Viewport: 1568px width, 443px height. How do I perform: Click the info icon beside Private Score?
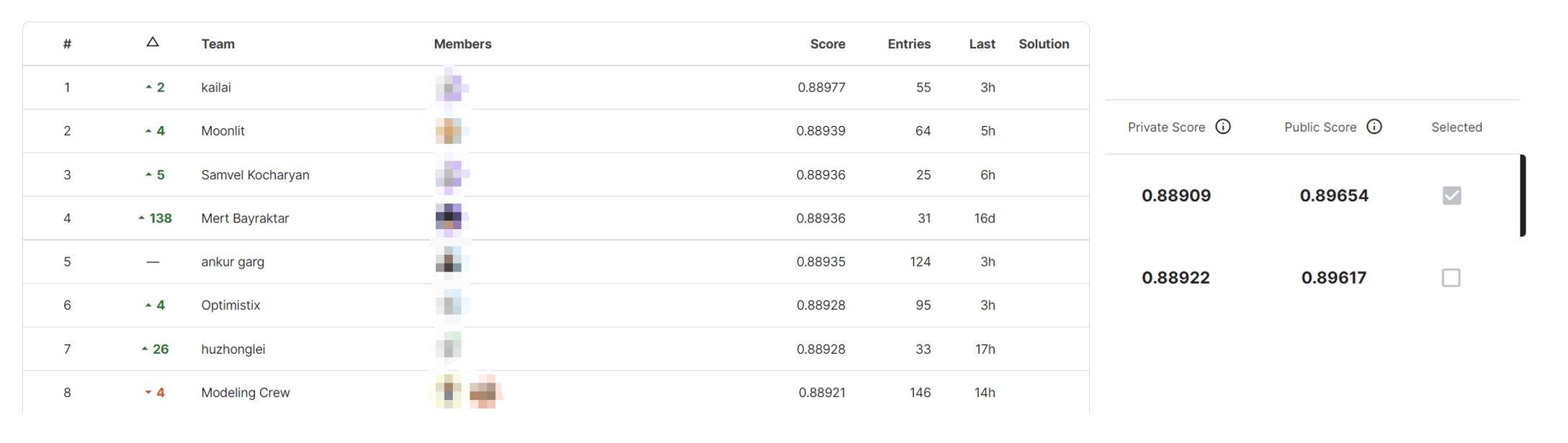(x=1223, y=127)
